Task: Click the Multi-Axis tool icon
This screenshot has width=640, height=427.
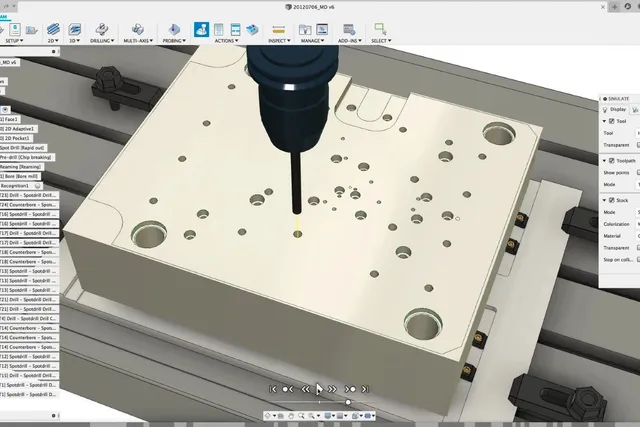Action: point(138,29)
